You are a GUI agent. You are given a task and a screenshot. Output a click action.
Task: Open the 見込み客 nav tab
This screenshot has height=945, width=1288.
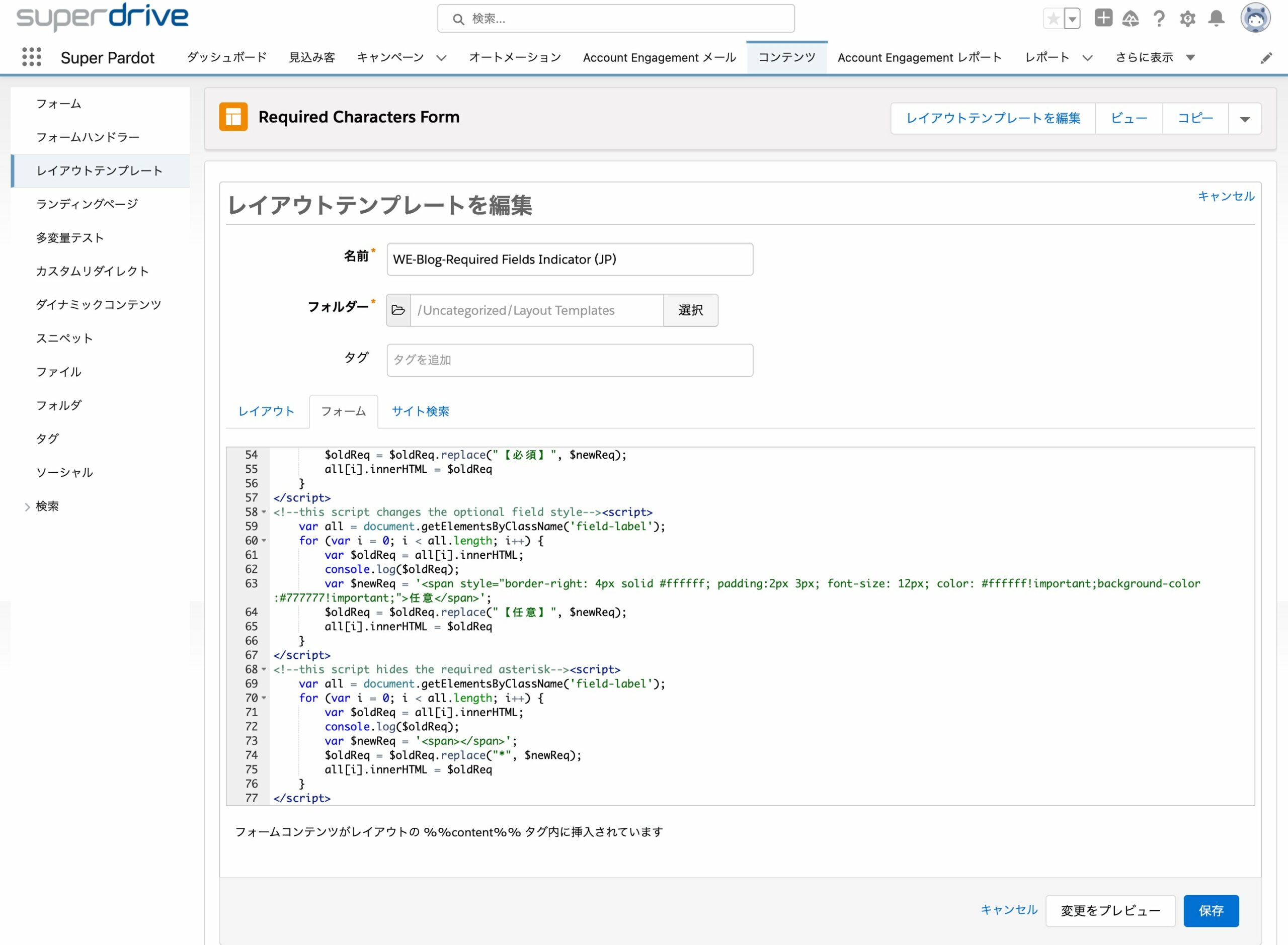click(312, 57)
